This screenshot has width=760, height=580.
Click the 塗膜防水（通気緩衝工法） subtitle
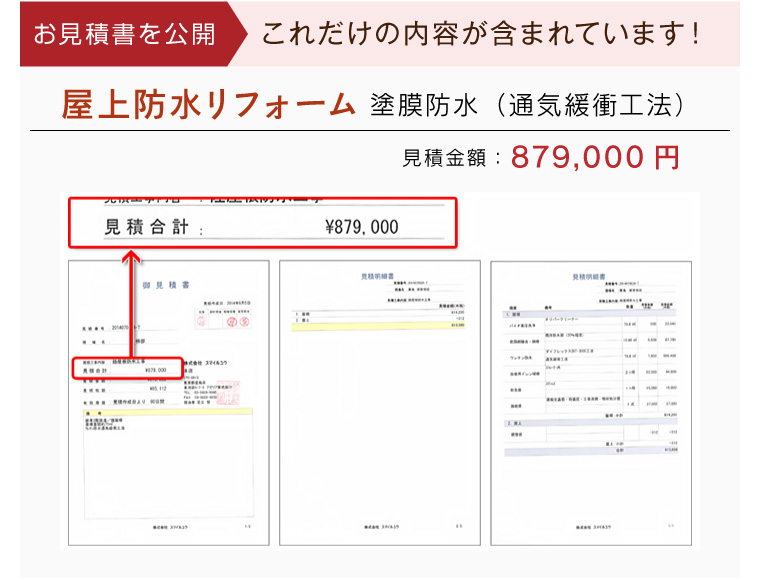(x=529, y=105)
